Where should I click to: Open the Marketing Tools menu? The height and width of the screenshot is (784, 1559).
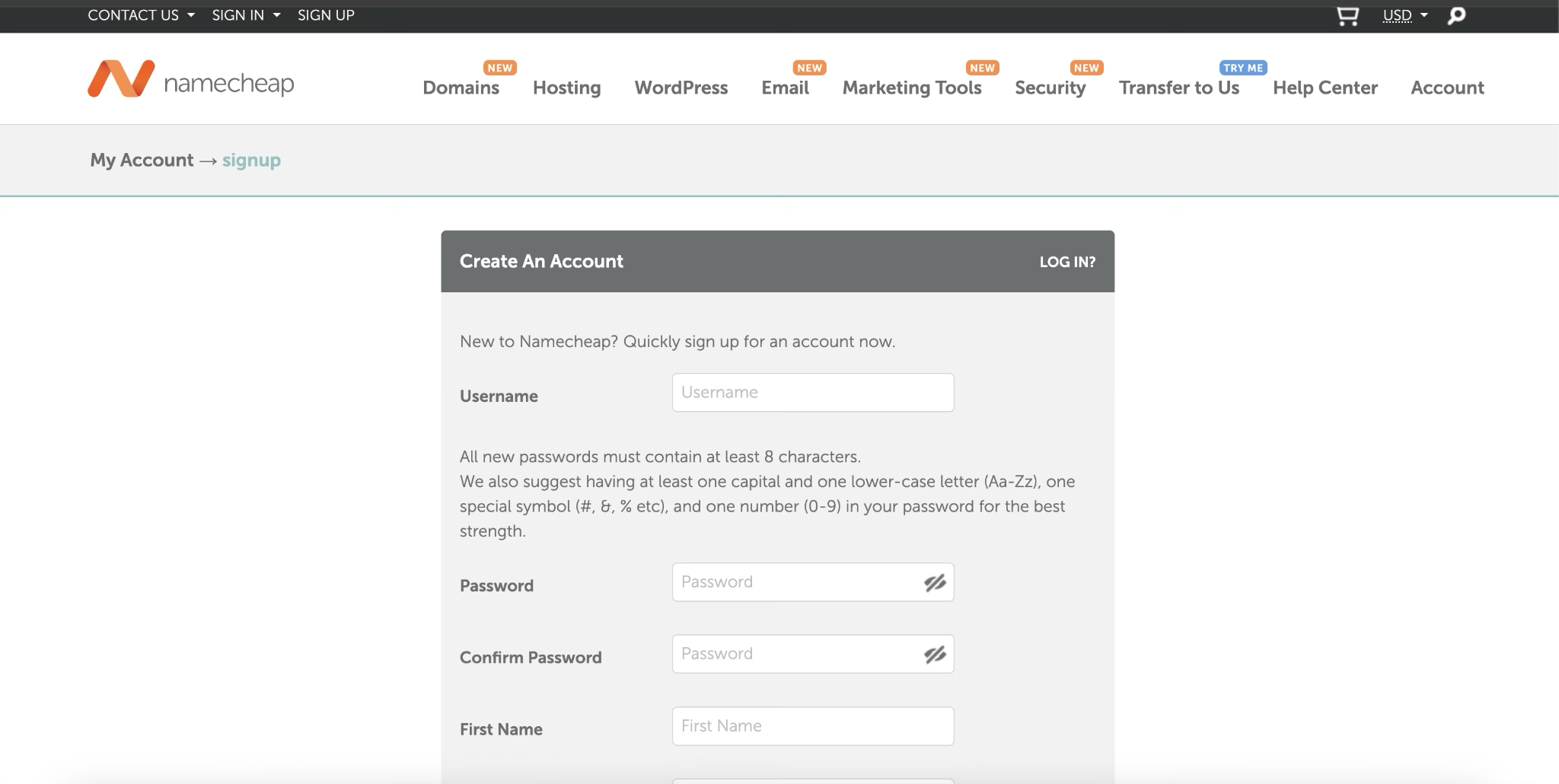(911, 88)
